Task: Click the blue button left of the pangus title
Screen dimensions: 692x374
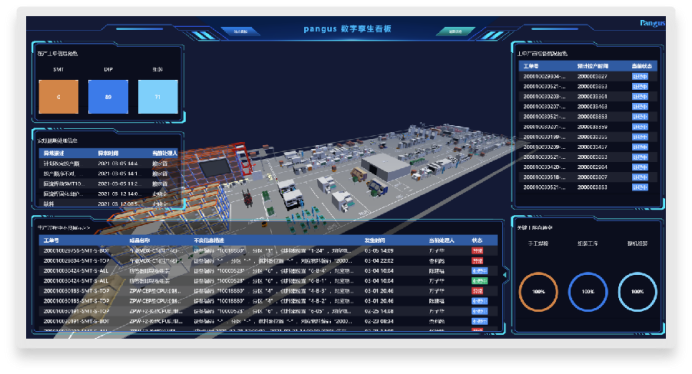Action: (x=240, y=31)
